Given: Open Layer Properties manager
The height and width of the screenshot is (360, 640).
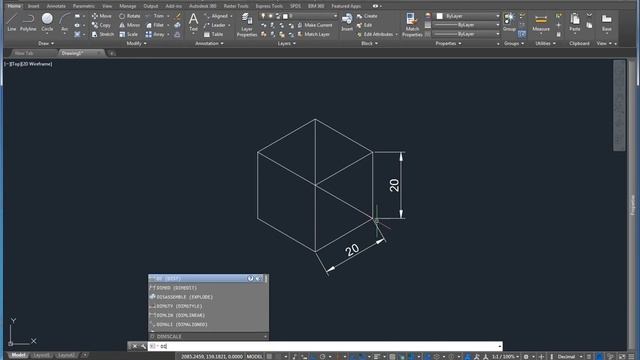Looking at the screenshot, I should pyautogui.click(x=247, y=25).
